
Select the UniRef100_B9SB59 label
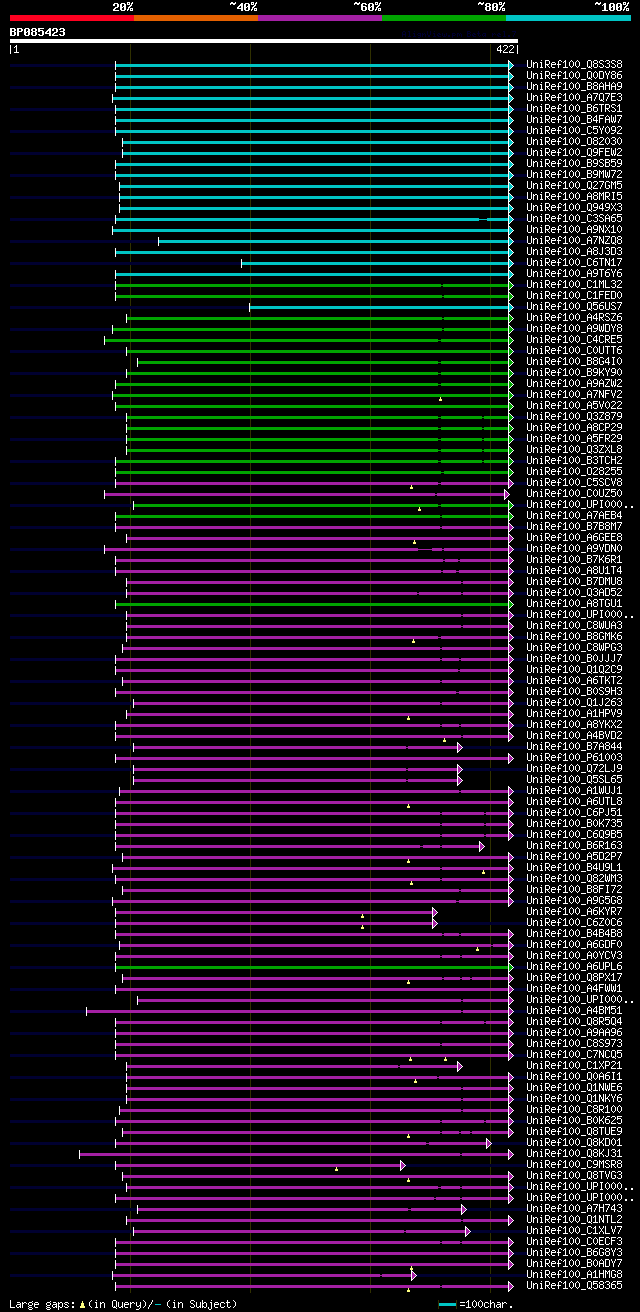[574, 163]
